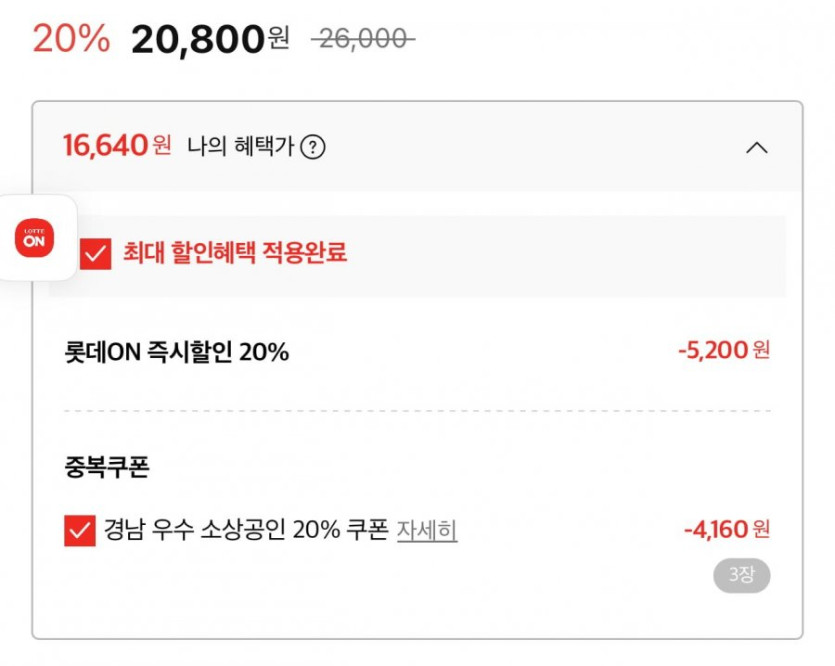Click the 최대 할인혜택 적용완료 text
The image size is (835, 666).
(x=235, y=253)
